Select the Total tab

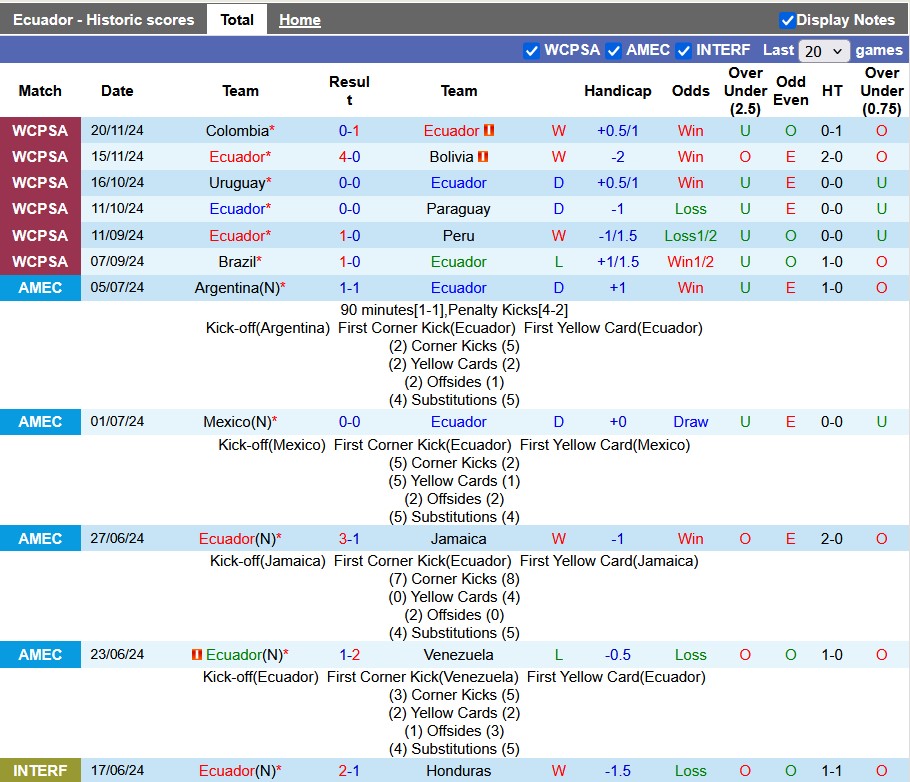click(x=237, y=20)
